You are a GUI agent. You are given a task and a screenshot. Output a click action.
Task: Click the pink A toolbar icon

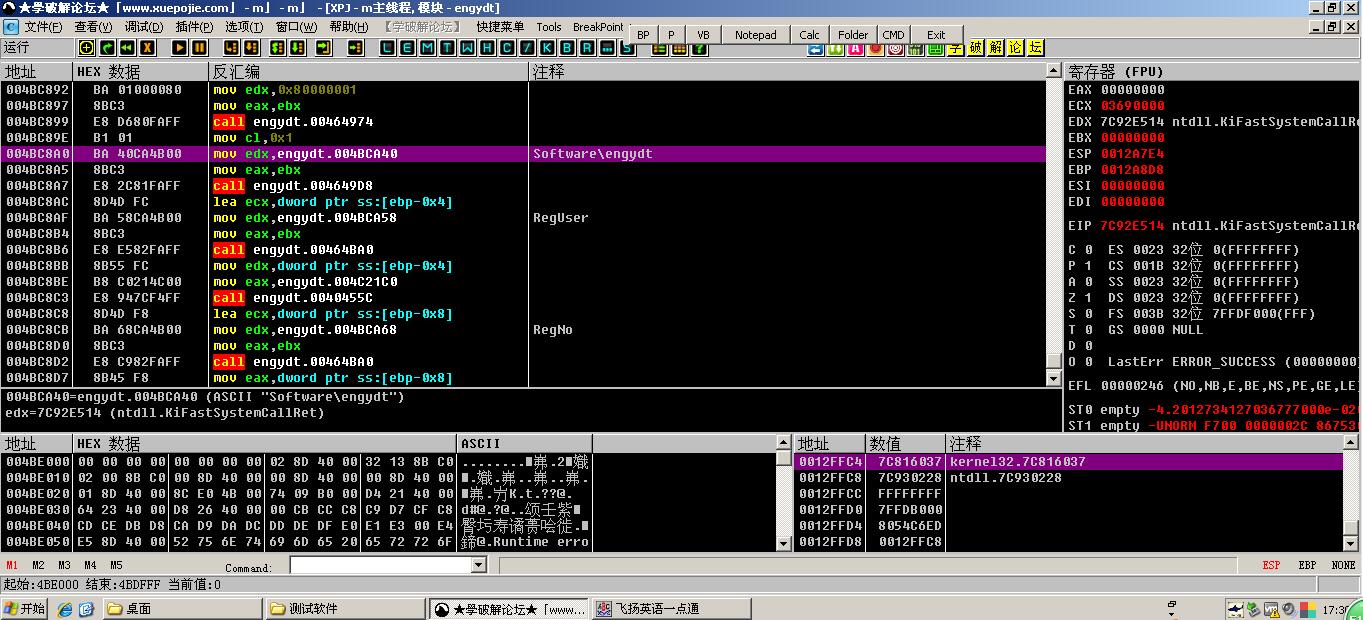coord(855,48)
